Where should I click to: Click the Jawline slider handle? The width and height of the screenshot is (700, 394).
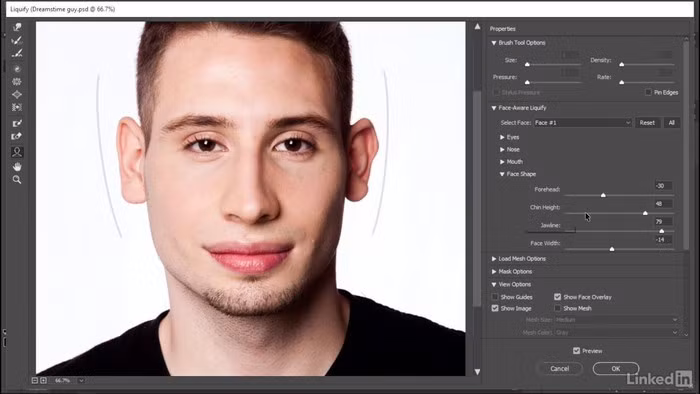pos(662,231)
